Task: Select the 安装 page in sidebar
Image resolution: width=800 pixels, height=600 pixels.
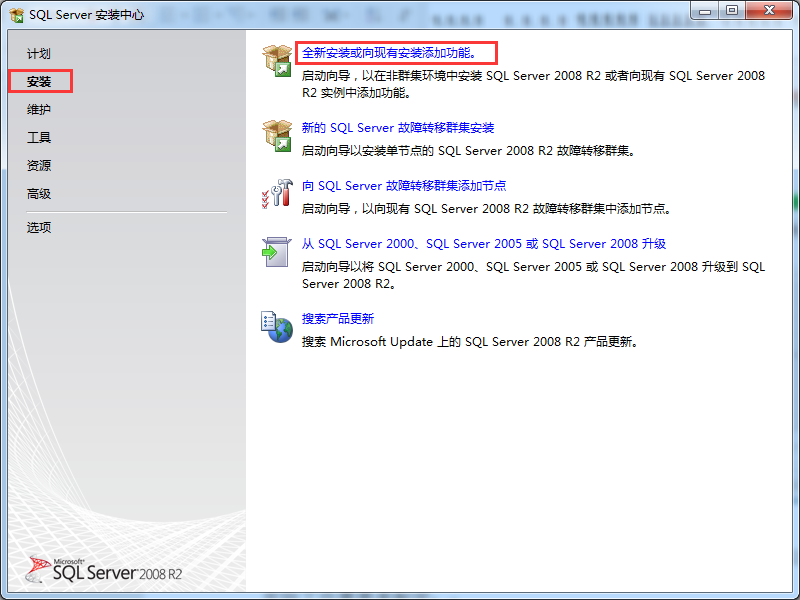Action: click(39, 82)
